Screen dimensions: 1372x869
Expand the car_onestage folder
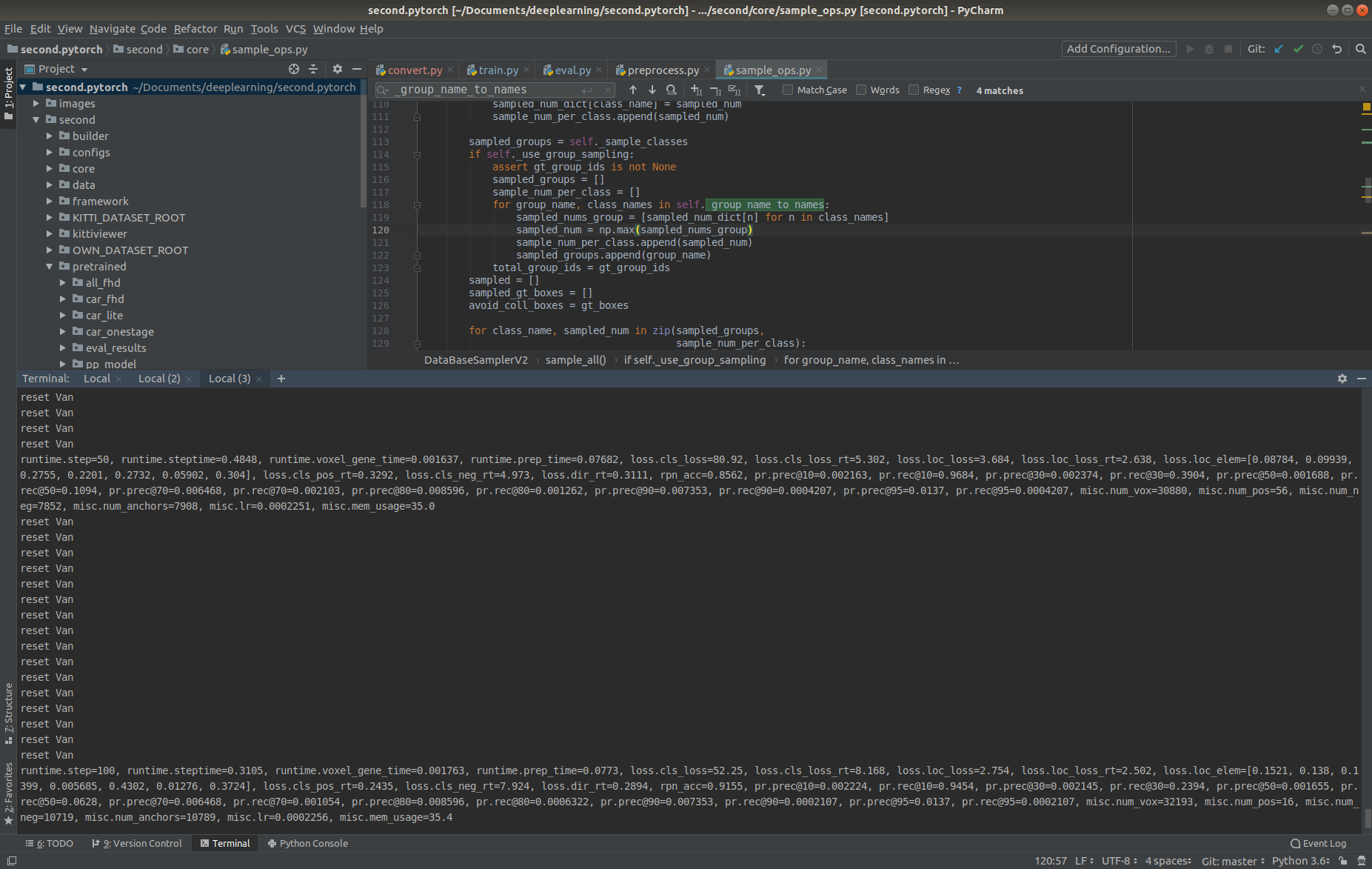63,332
